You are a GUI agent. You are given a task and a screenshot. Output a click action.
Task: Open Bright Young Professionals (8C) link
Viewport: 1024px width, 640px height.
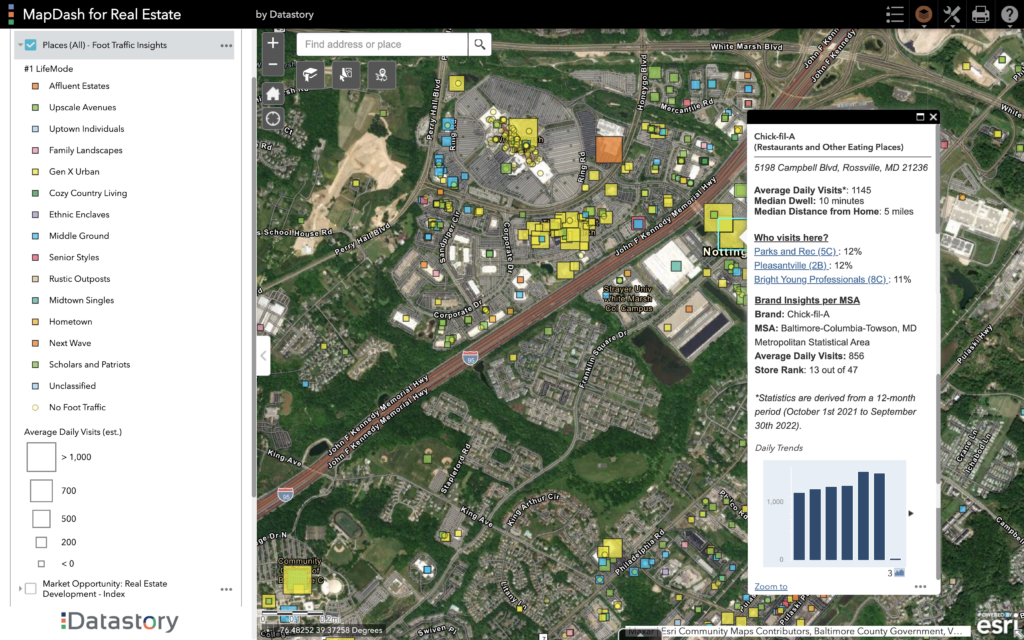click(822, 279)
